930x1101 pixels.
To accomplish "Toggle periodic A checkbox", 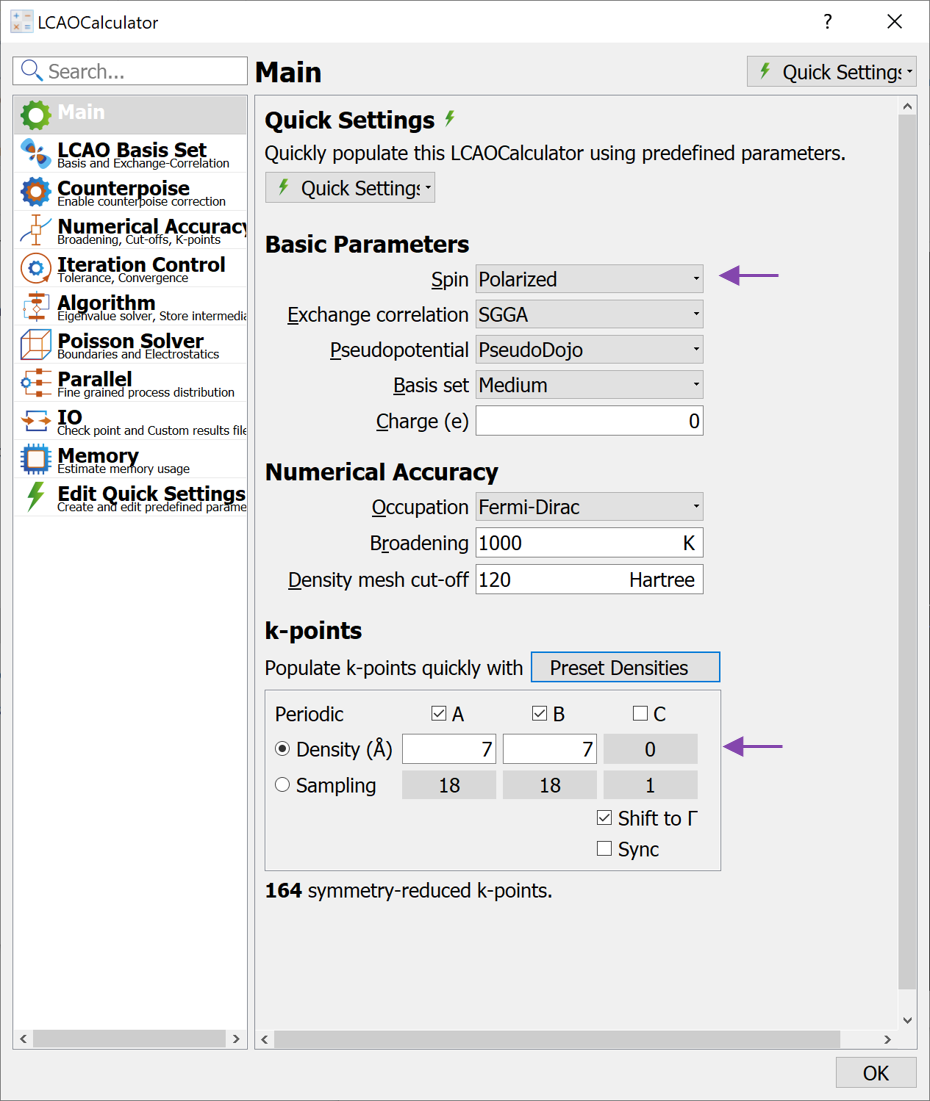I will (x=439, y=713).
